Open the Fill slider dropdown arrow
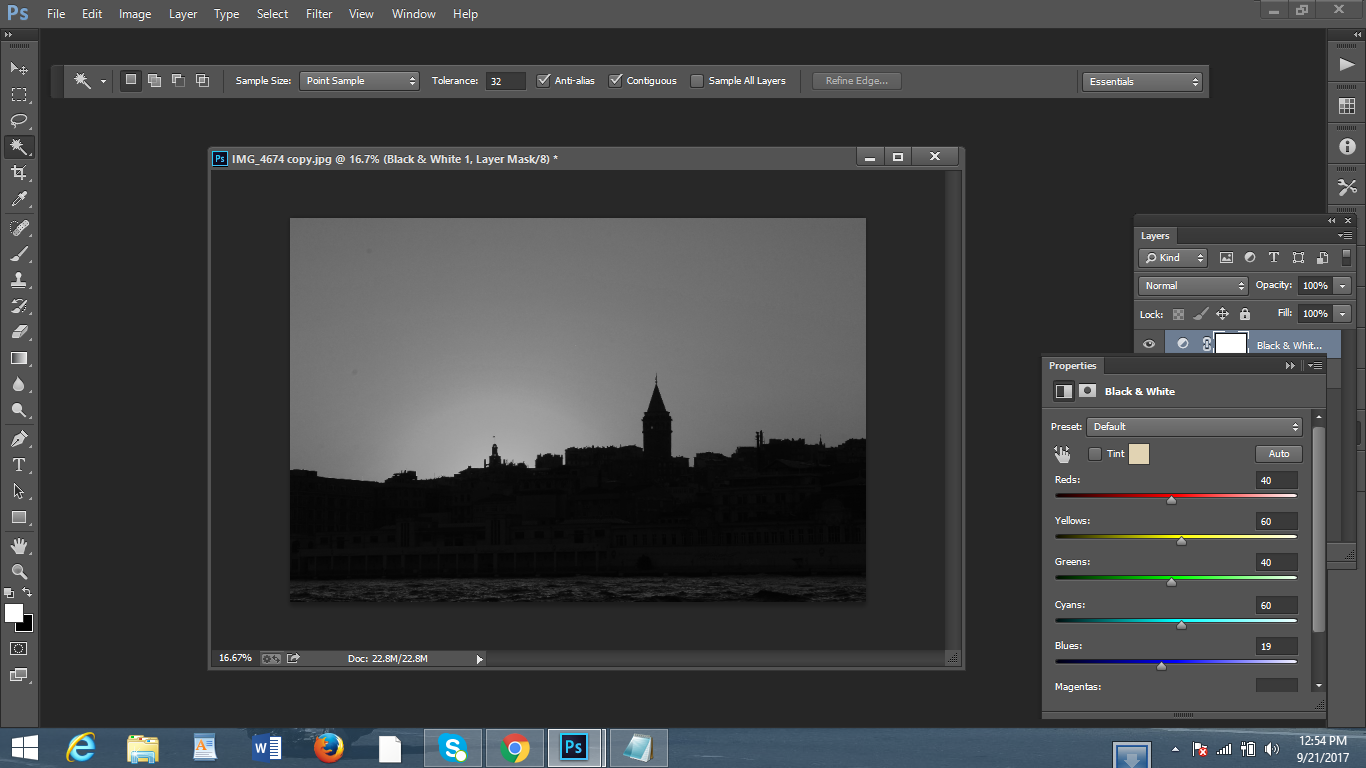Screen dimensions: 1366x768 1343,314
